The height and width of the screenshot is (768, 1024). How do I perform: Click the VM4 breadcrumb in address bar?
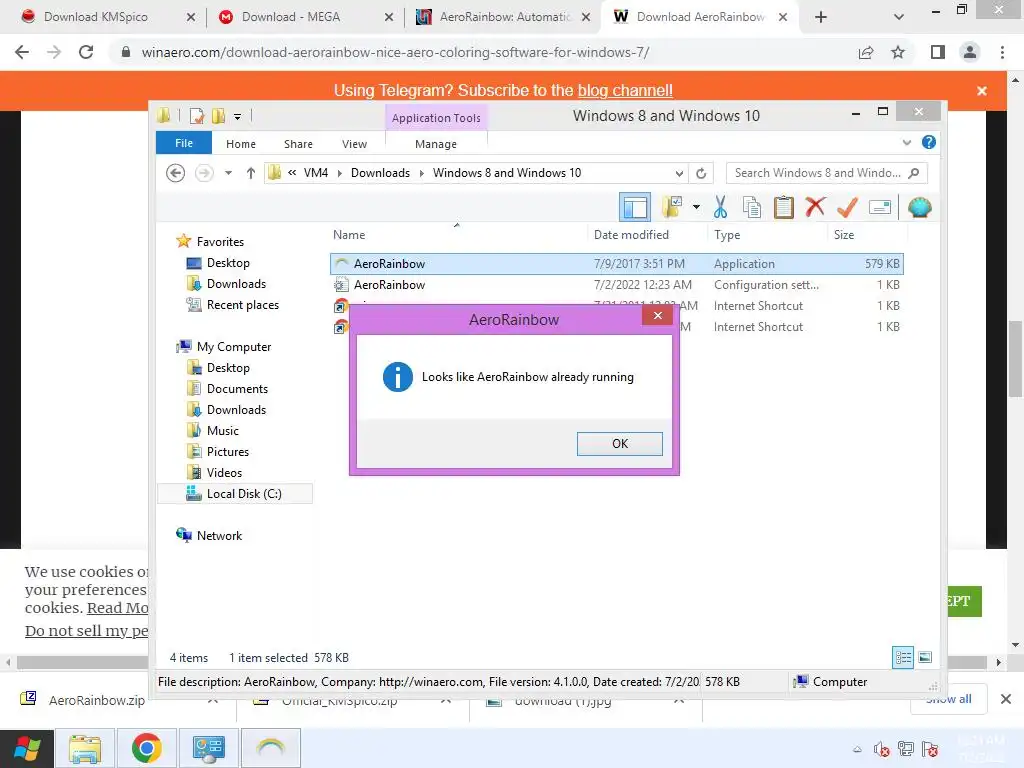[x=315, y=173]
